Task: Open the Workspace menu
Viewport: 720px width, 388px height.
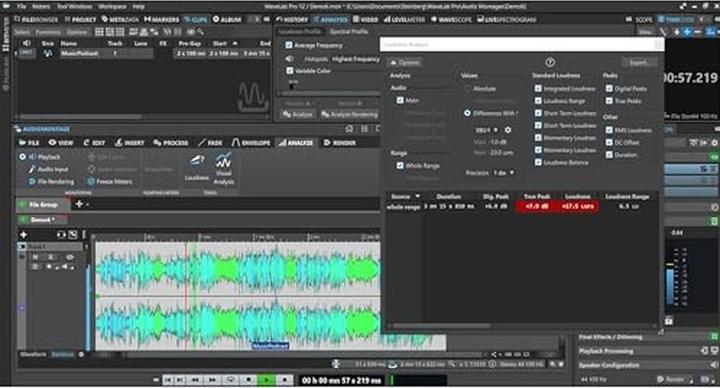Action: click(x=112, y=6)
